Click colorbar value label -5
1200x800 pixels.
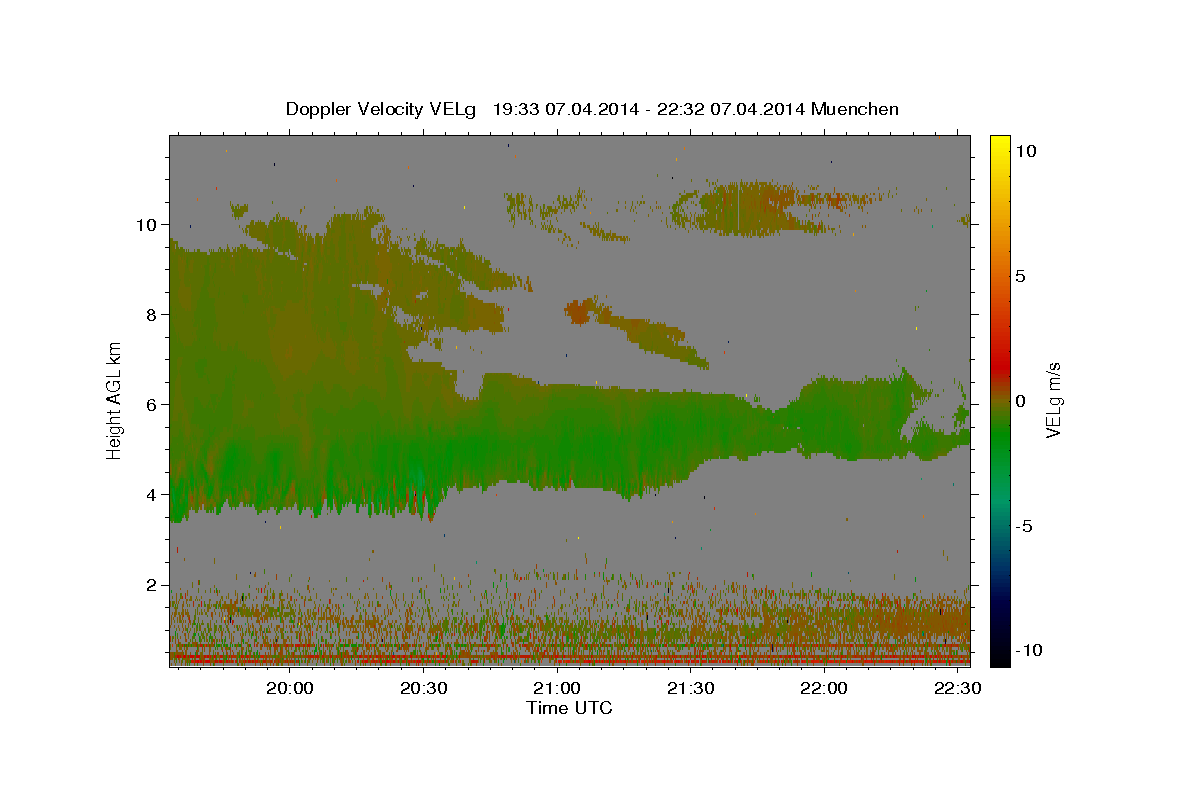pyautogui.click(x=1023, y=526)
